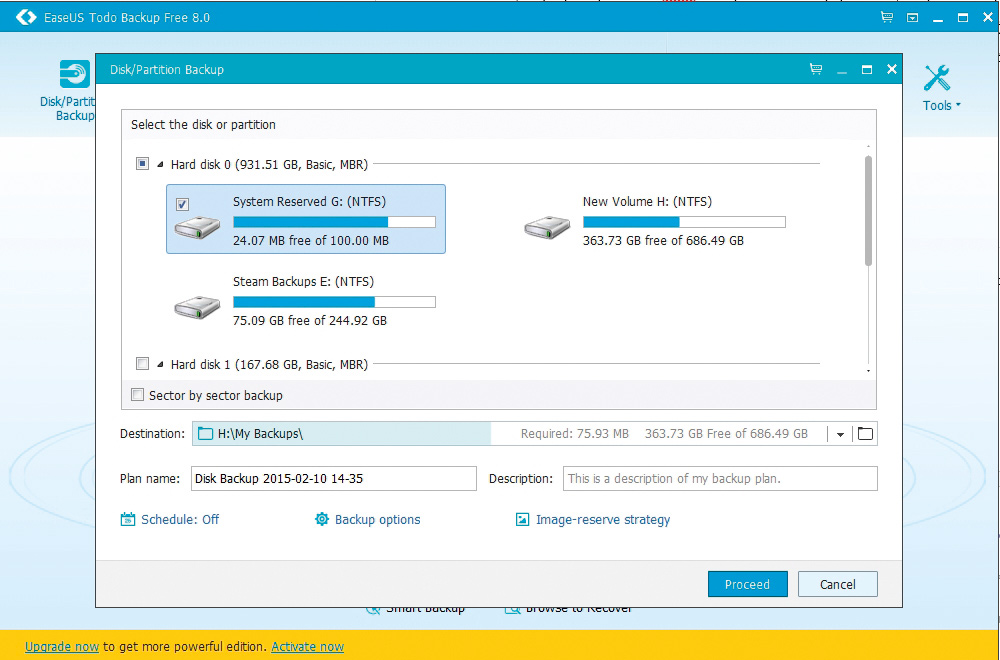1000x660 pixels.
Task: Open the Schedule: Off link
Action: (180, 519)
